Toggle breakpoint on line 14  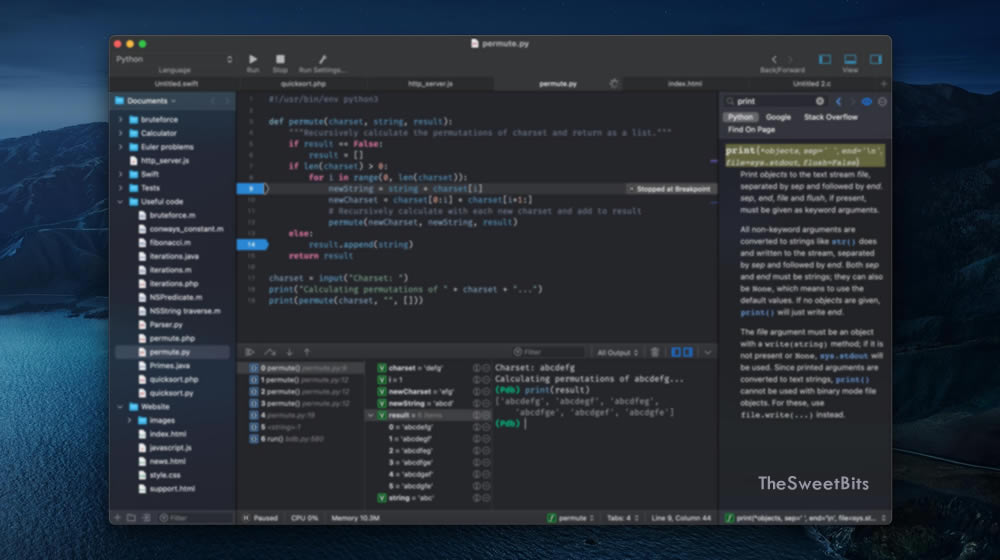pos(252,244)
